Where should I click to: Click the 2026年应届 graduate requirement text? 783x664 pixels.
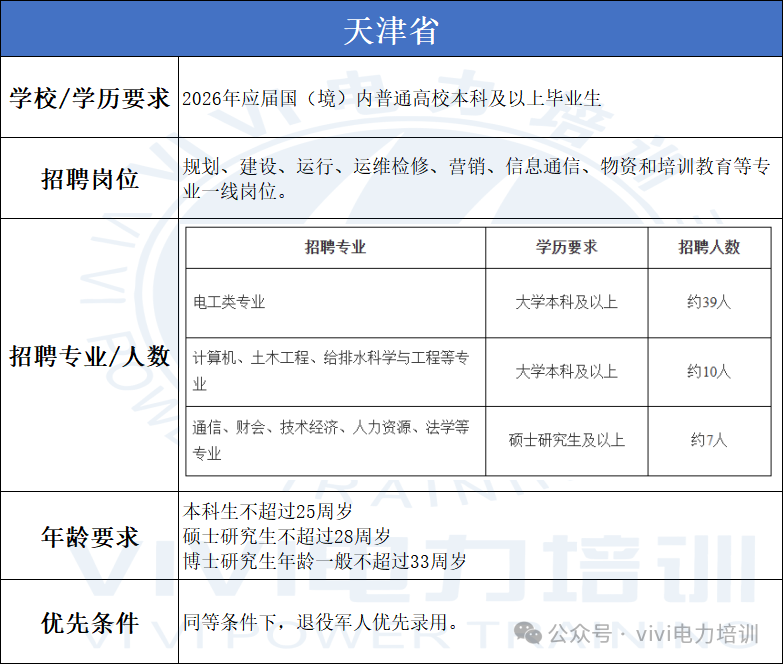tap(392, 98)
